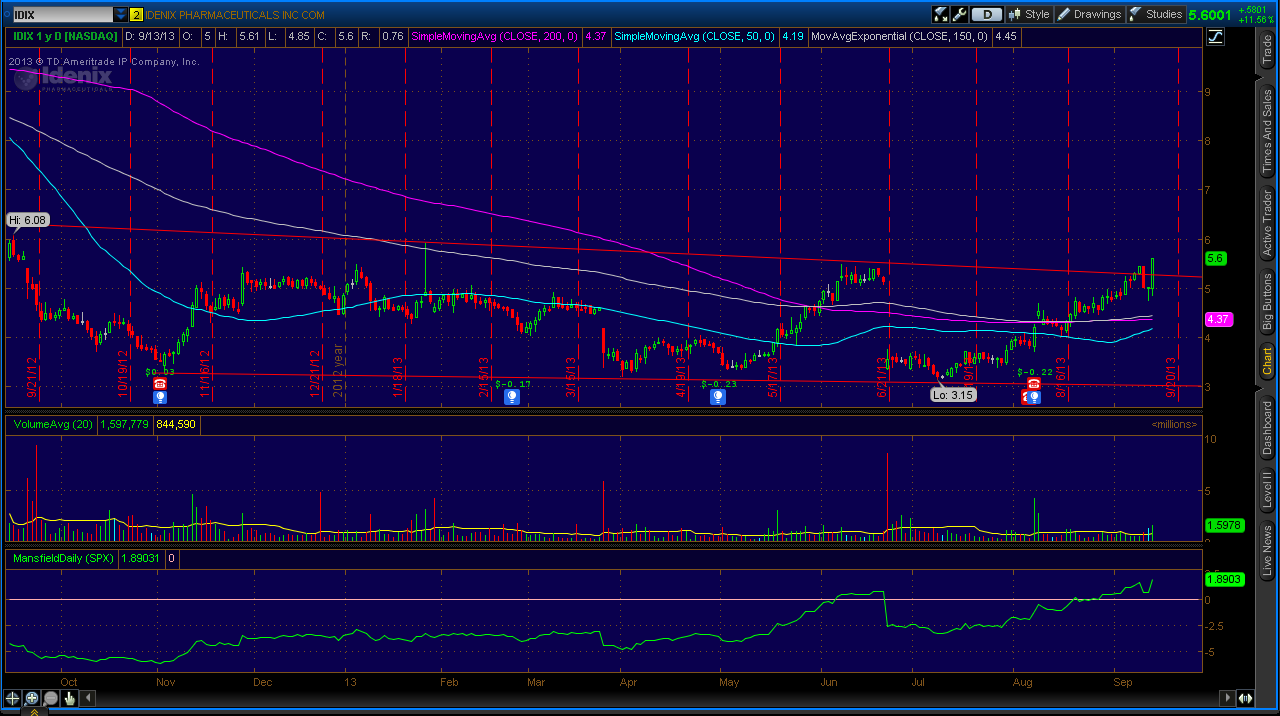The image size is (1280, 716).
Task: Select the pan hand tool
Action: tap(69, 698)
